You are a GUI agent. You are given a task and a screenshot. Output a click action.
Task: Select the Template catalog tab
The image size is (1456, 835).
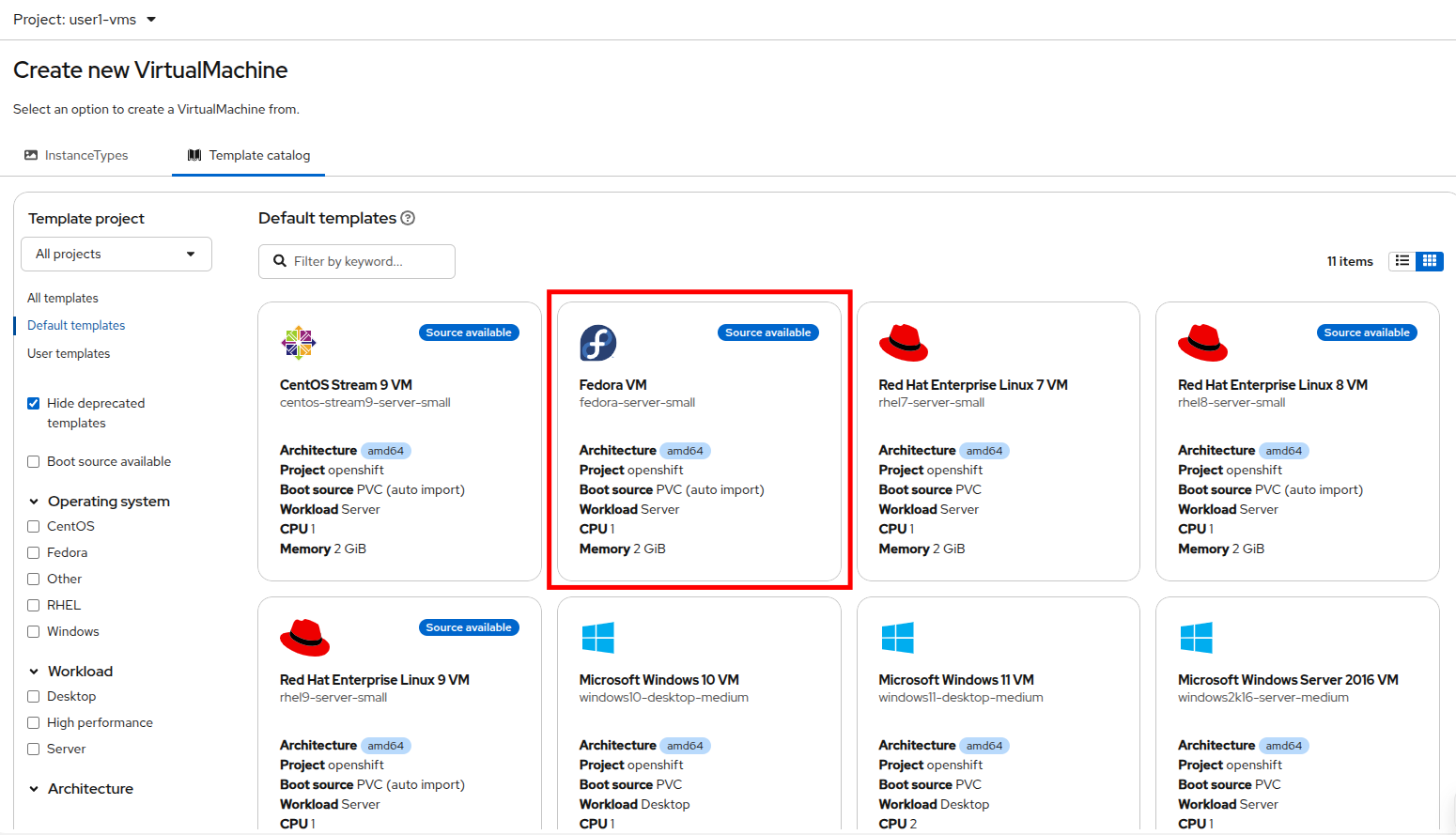coord(249,156)
